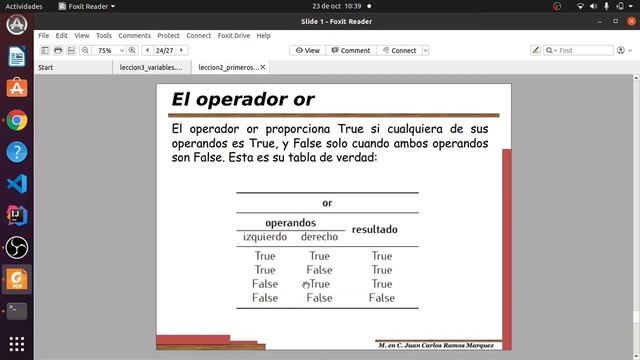Image resolution: width=640 pixels, height=360 pixels.
Task: Go to the previous page arrow
Action: tap(147, 50)
